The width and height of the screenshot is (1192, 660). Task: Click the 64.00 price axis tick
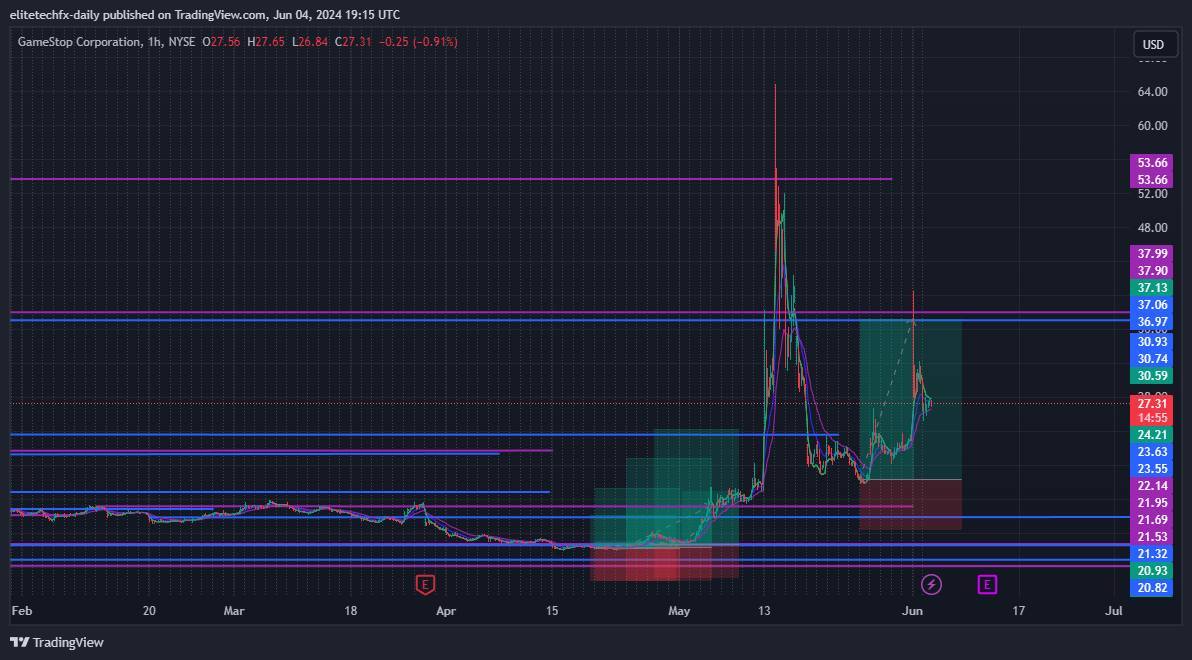pos(1152,92)
